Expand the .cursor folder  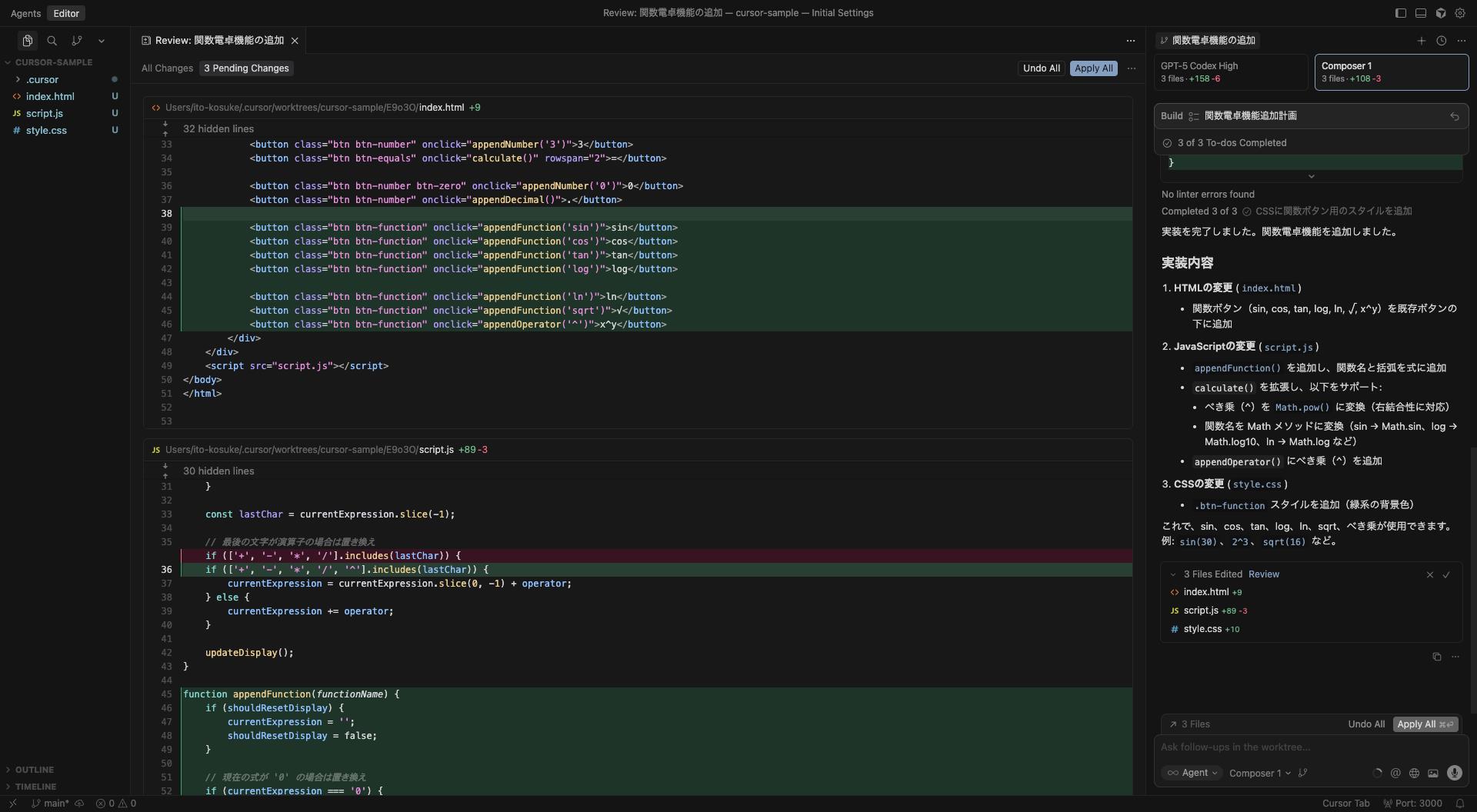[42, 79]
